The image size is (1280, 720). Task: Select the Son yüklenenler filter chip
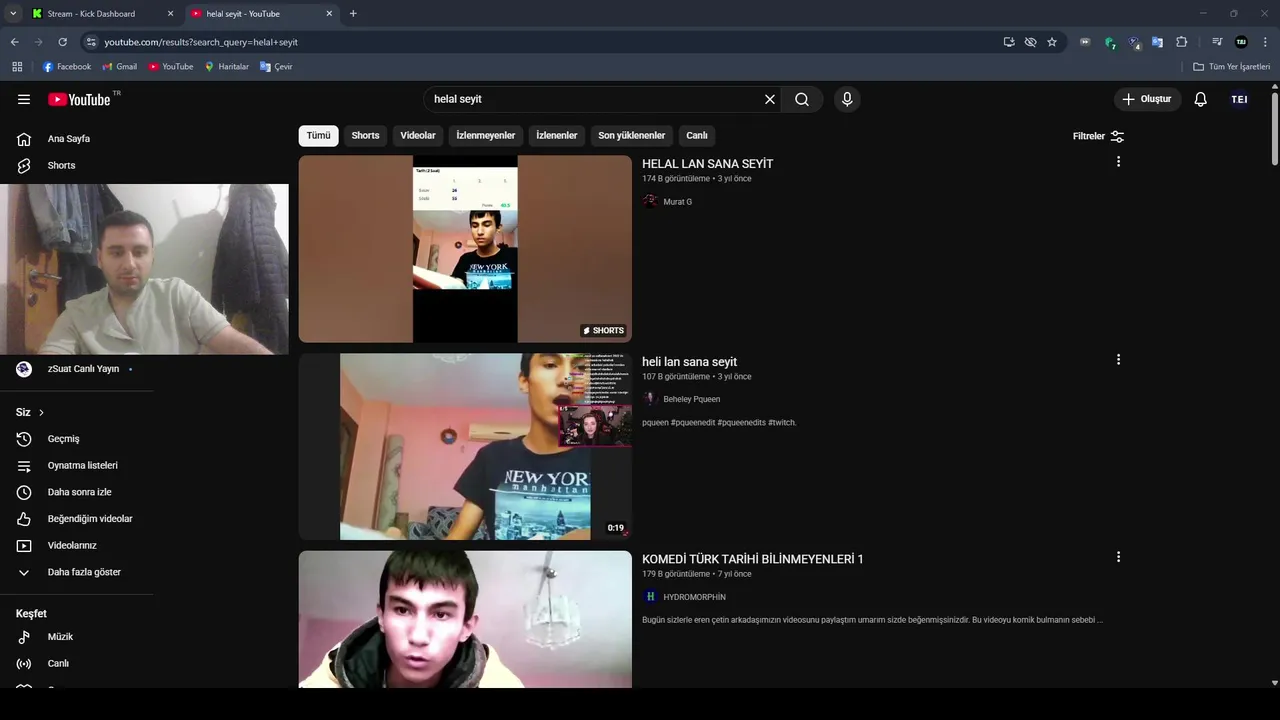point(631,135)
